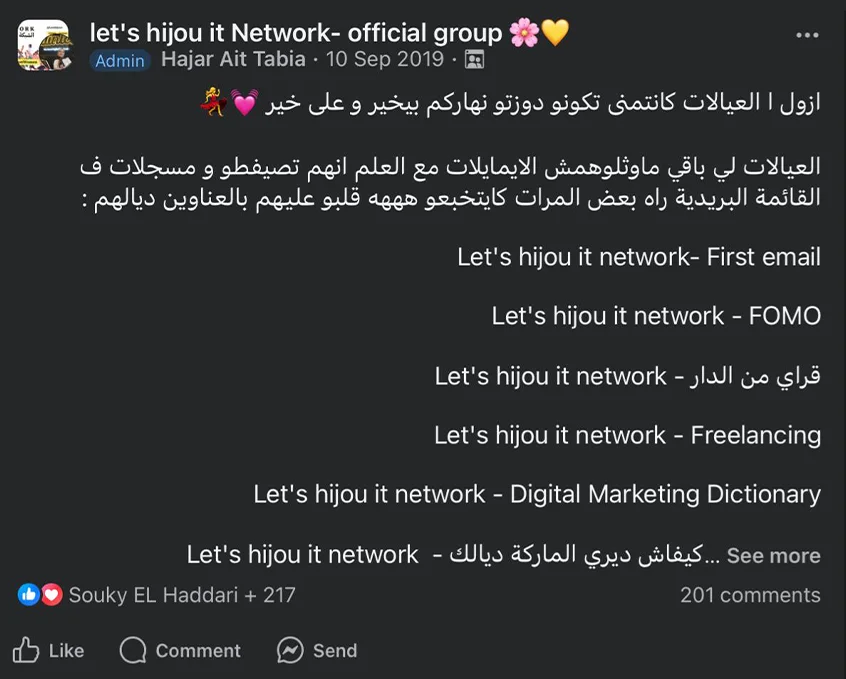Click the First email line in post
Viewport: 846px width, 679px height.
coord(638,257)
